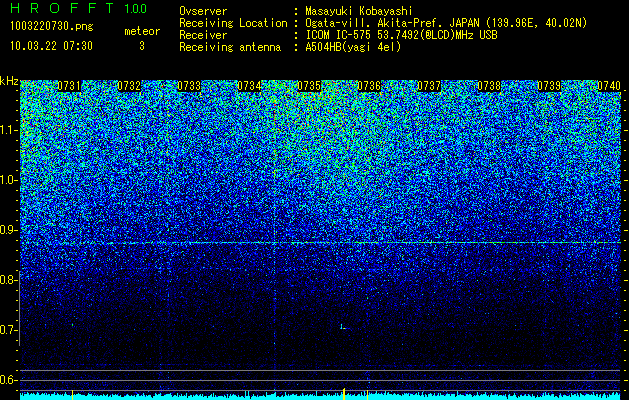Click the 0740 time marker
The image size is (629, 400).
pos(609,86)
